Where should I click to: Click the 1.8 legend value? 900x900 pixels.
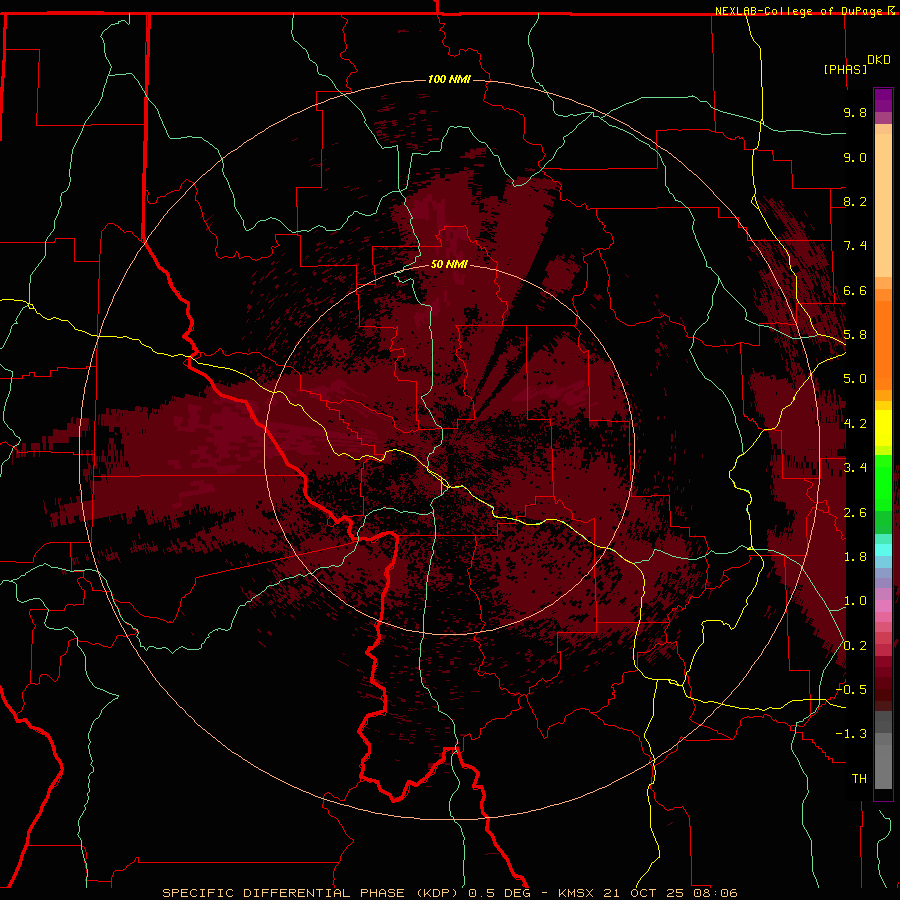click(x=855, y=557)
